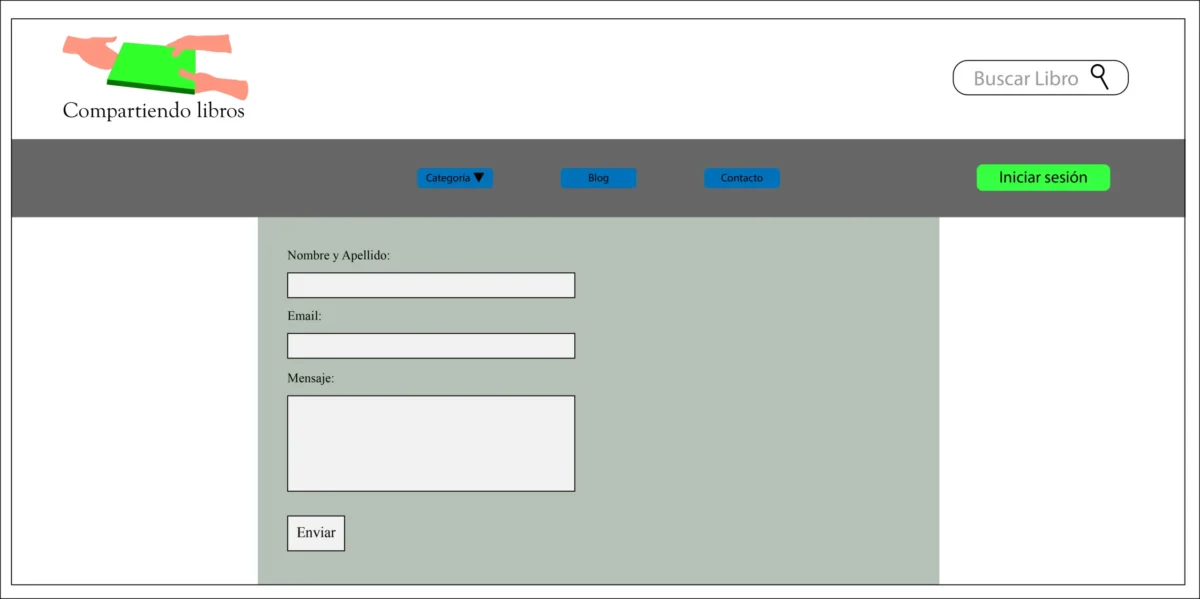Click the upper-left hand in the logo
Image resolution: width=1200 pixels, height=599 pixels.
(x=88, y=50)
